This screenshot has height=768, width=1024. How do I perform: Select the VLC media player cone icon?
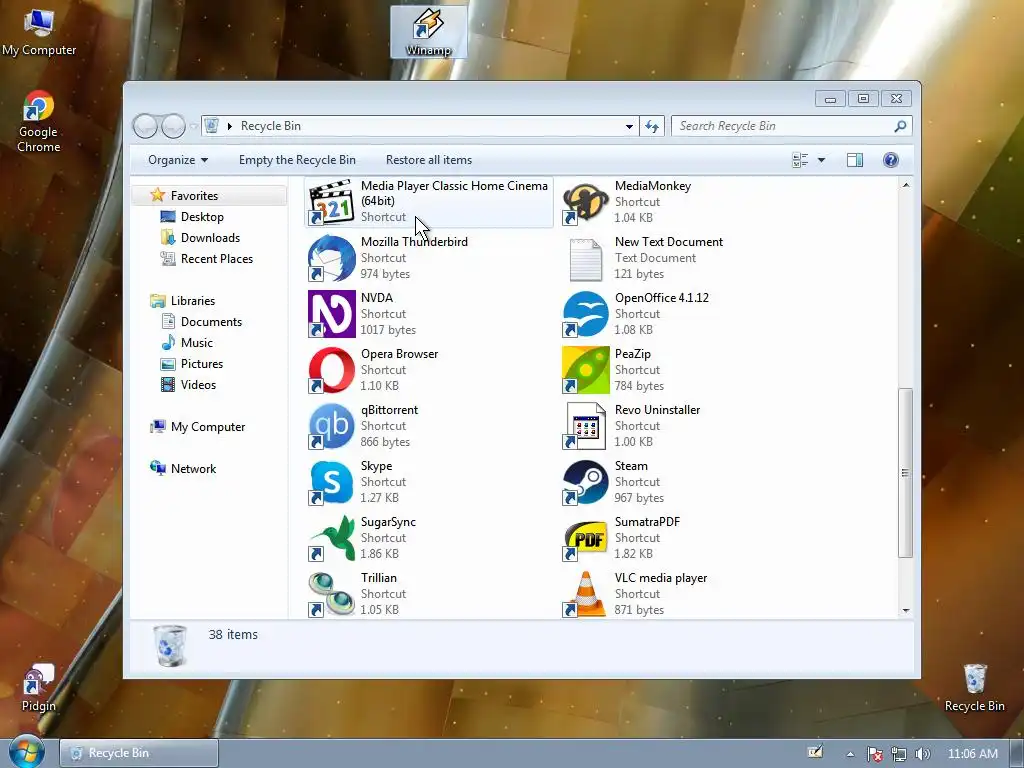(585, 594)
